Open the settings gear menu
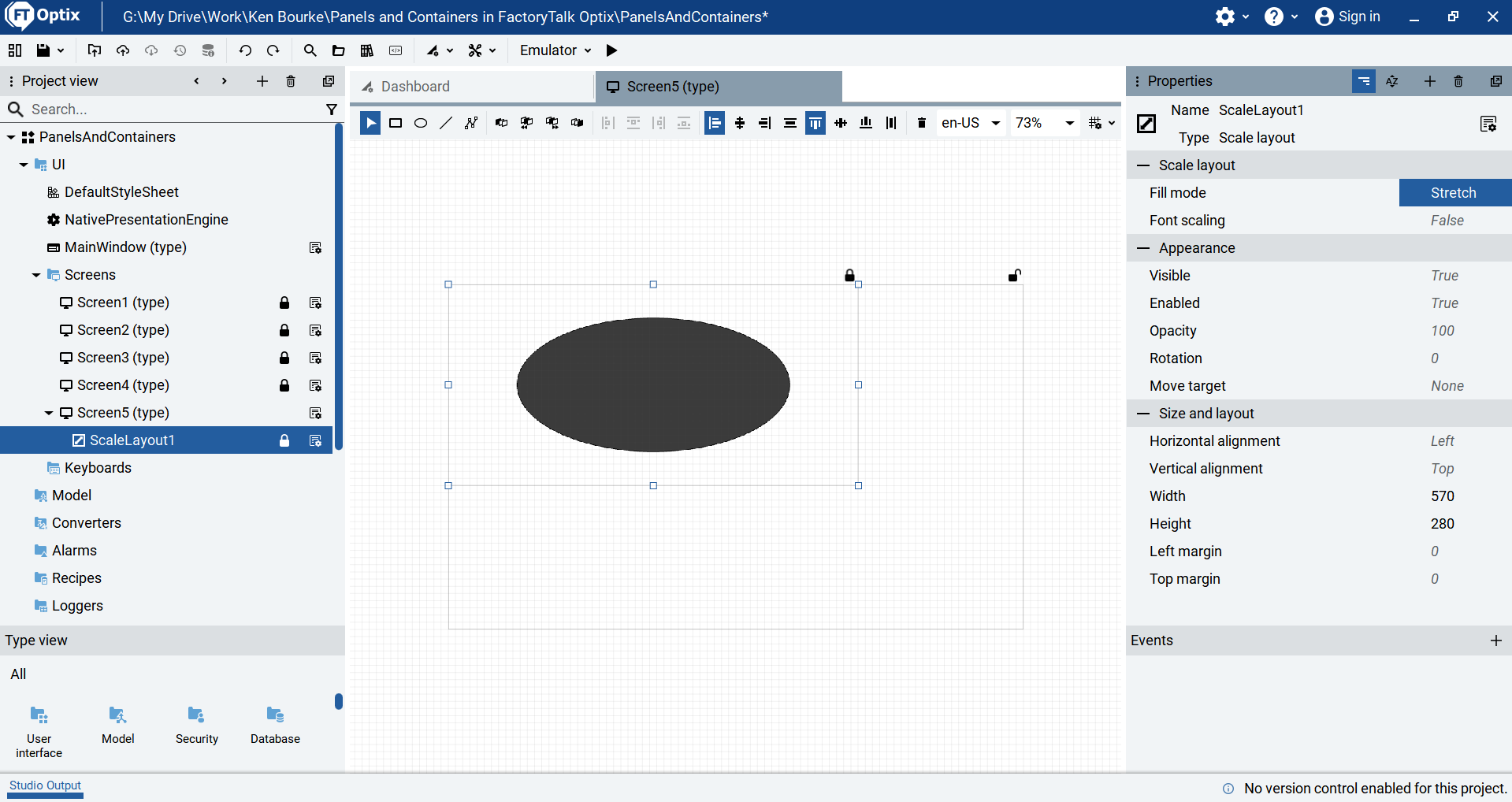The height and width of the screenshot is (802, 1512). coord(1232,17)
